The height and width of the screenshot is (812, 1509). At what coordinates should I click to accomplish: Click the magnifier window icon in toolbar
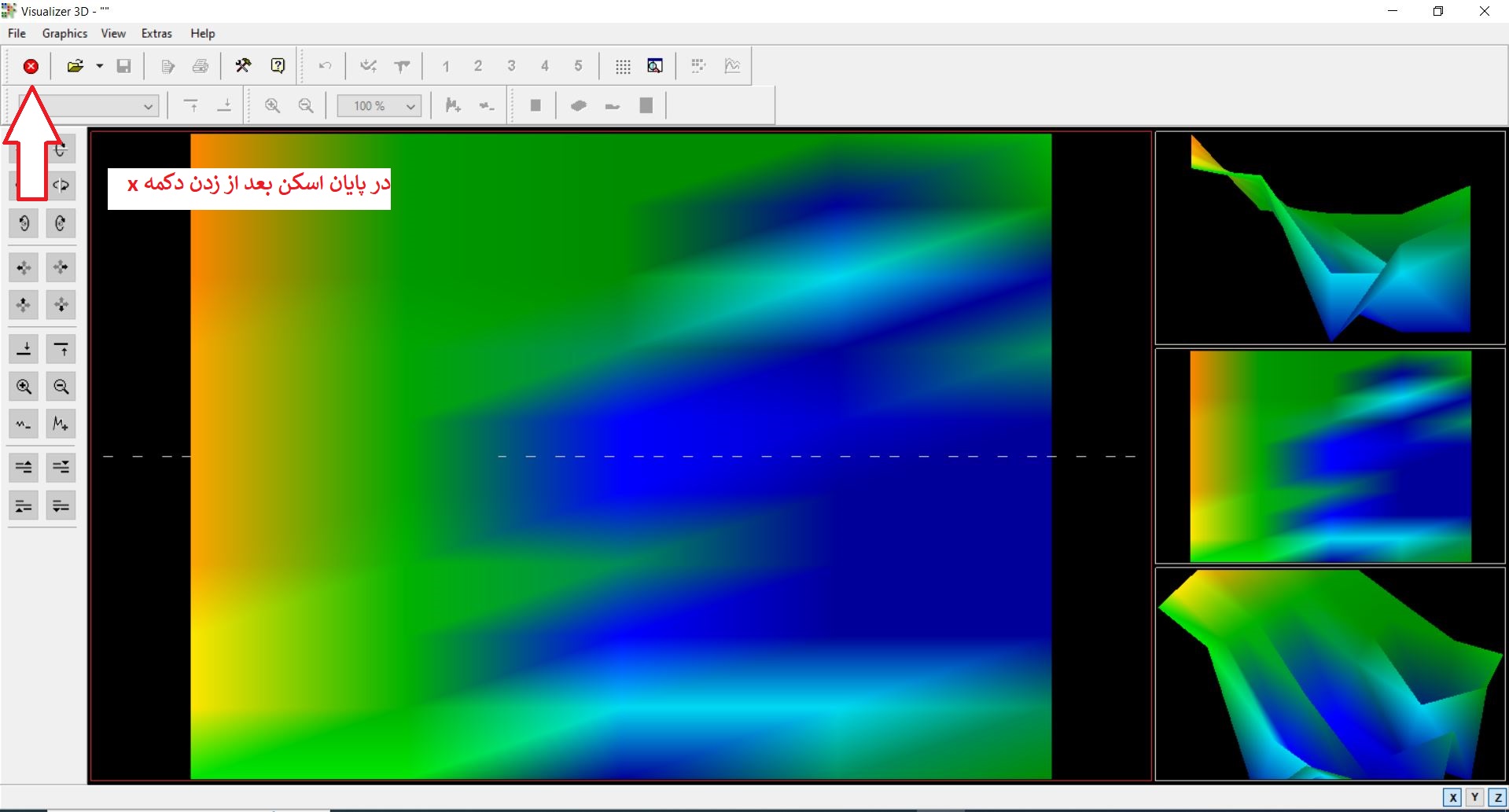(655, 66)
